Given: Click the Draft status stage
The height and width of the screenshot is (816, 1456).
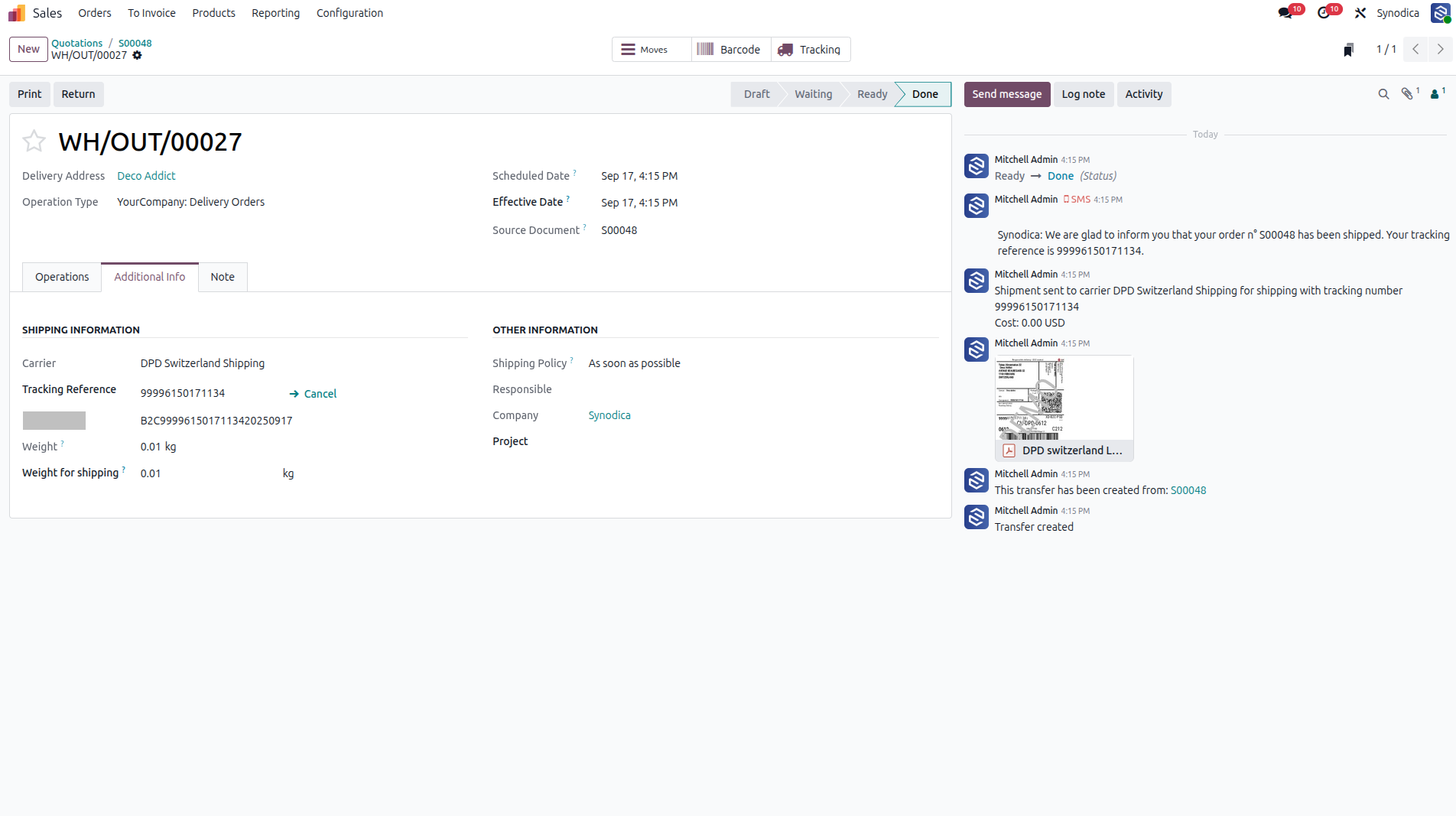Looking at the screenshot, I should [756, 94].
